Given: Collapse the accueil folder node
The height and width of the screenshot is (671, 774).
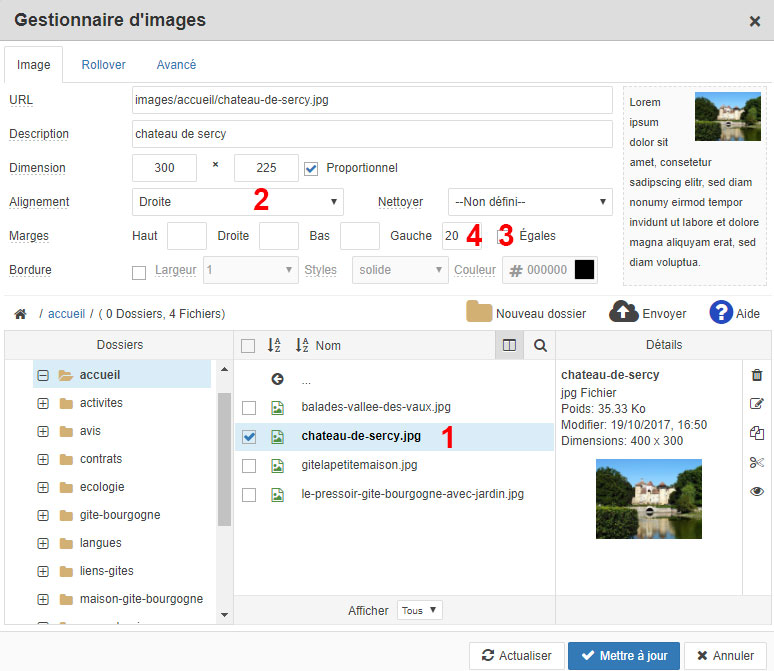Looking at the screenshot, I should pyautogui.click(x=43, y=375).
